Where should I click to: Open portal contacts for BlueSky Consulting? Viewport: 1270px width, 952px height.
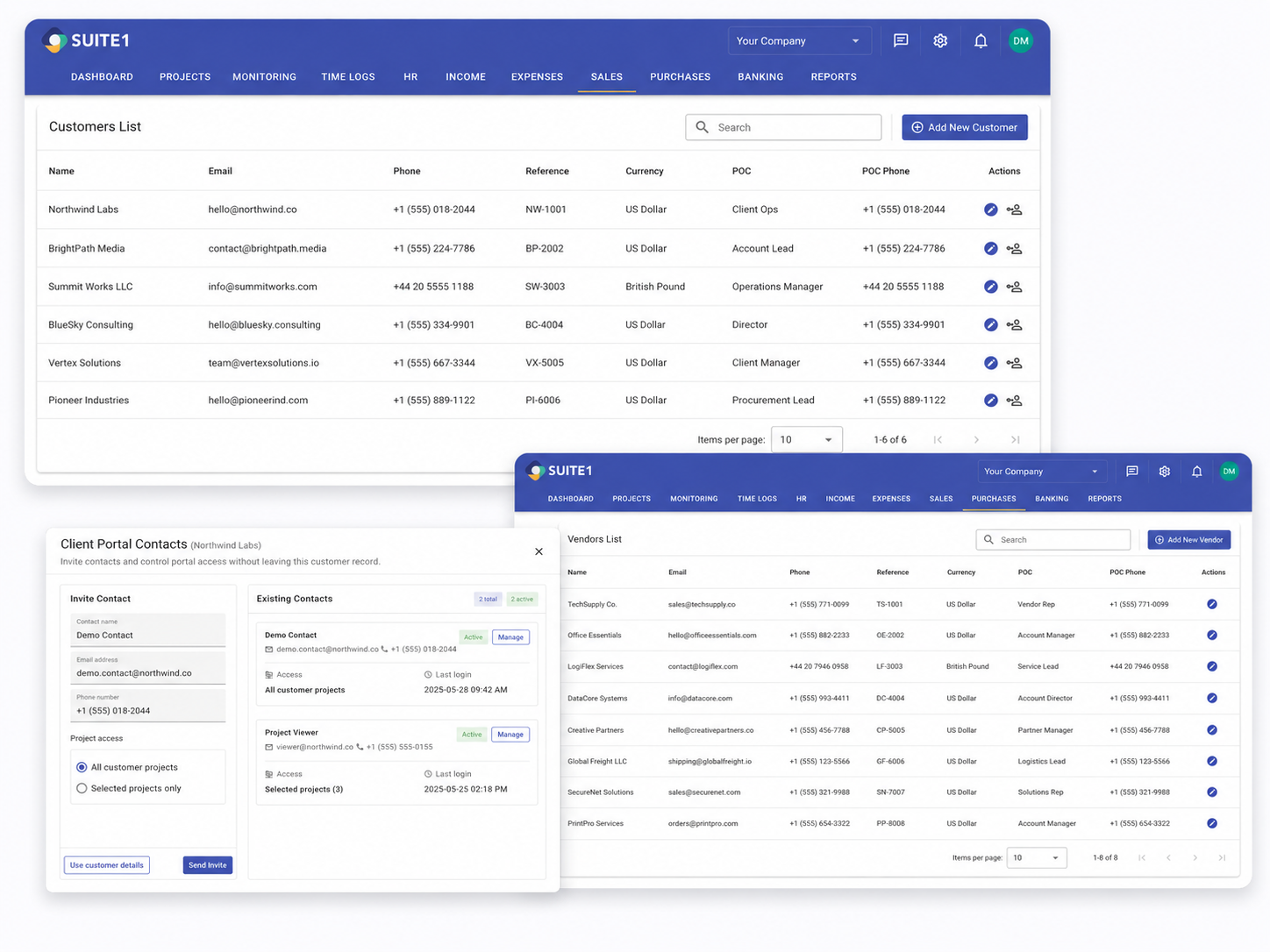[1015, 324]
